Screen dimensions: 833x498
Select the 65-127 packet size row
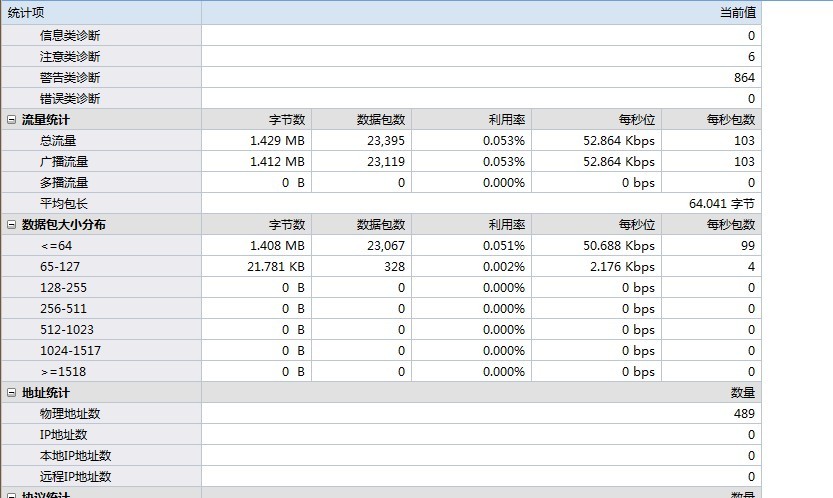click(x=60, y=267)
